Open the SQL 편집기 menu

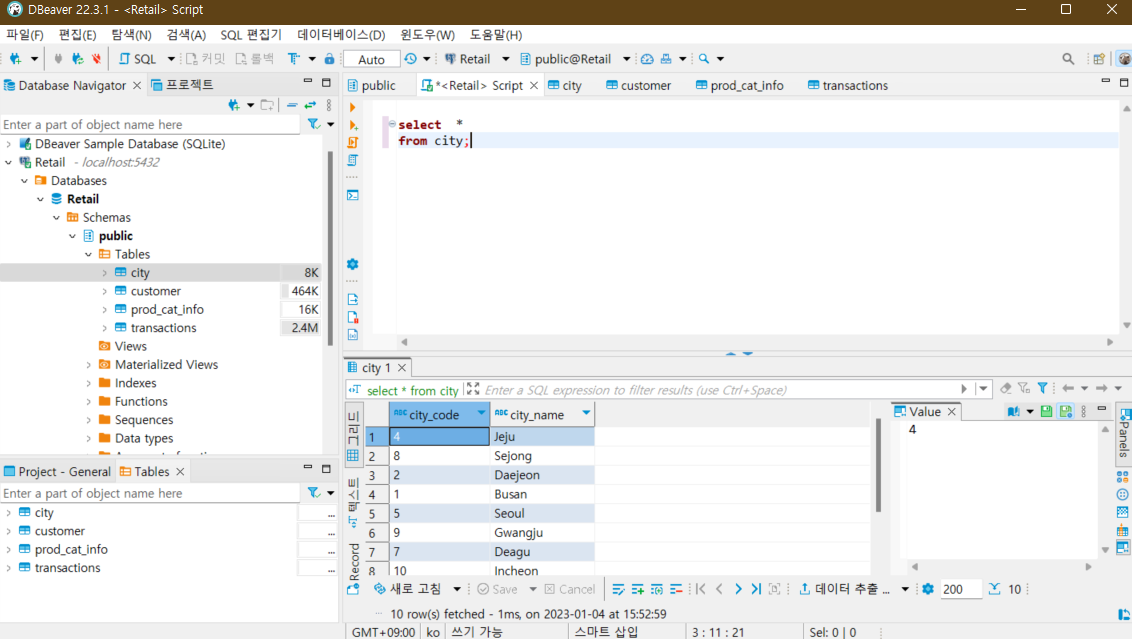tap(251, 35)
